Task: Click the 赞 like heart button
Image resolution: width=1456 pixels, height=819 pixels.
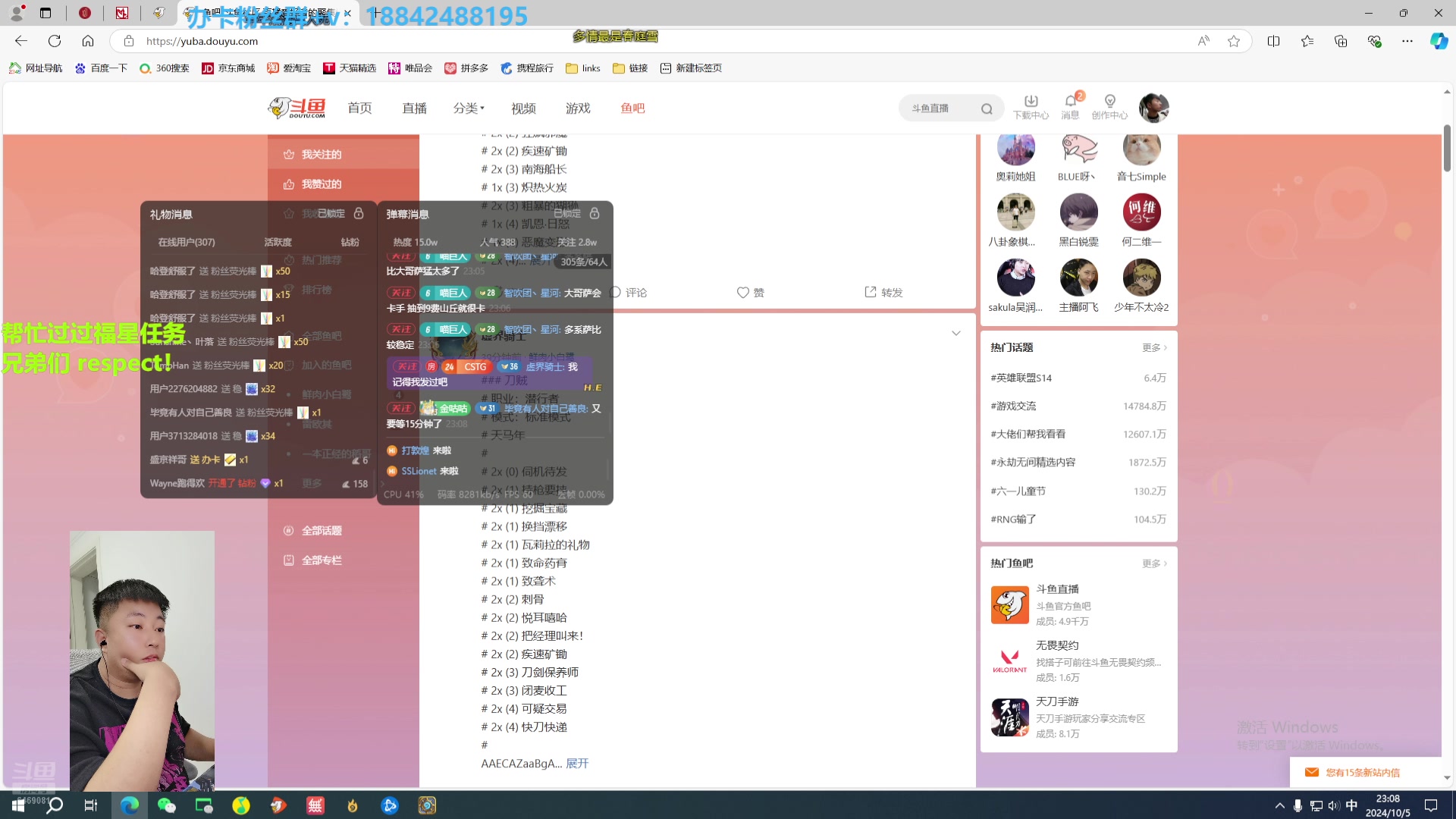Action: [751, 292]
